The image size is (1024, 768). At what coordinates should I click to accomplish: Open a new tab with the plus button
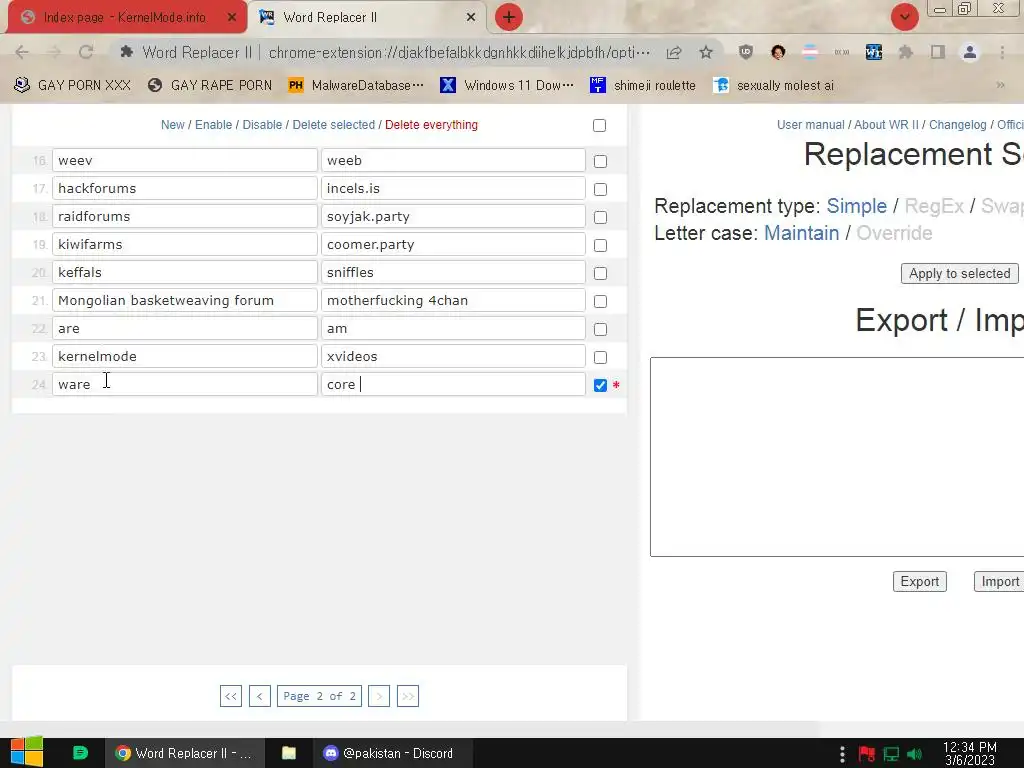click(x=509, y=17)
